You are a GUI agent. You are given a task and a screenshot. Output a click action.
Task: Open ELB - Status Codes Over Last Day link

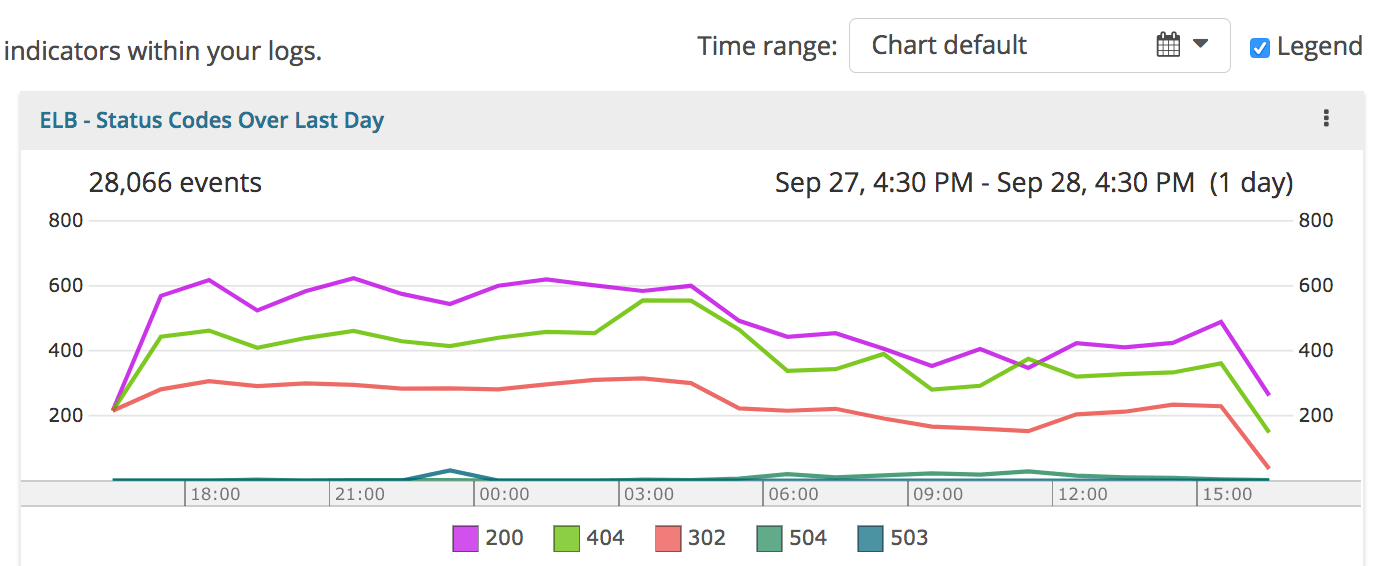(212, 120)
